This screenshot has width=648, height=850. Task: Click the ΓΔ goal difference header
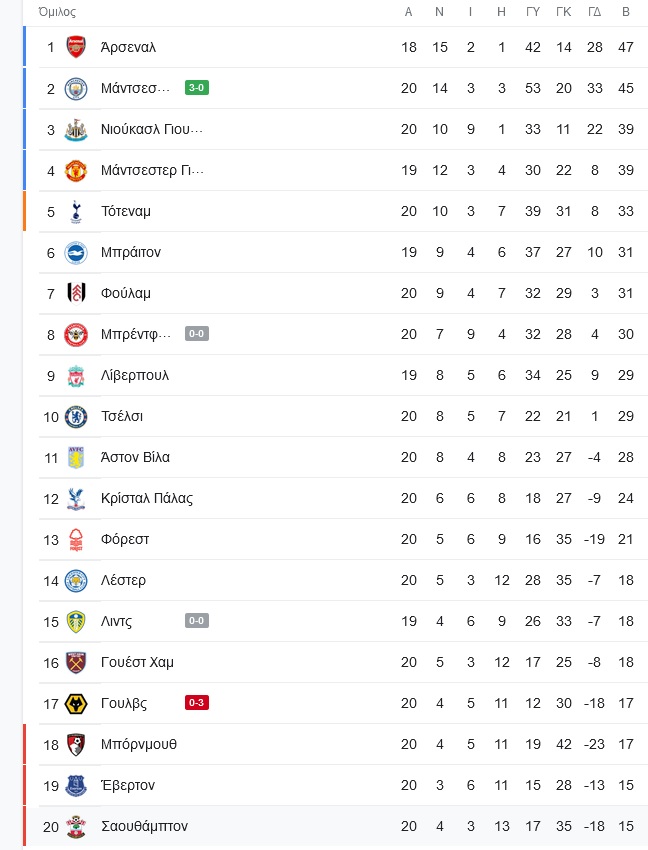pos(595,11)
